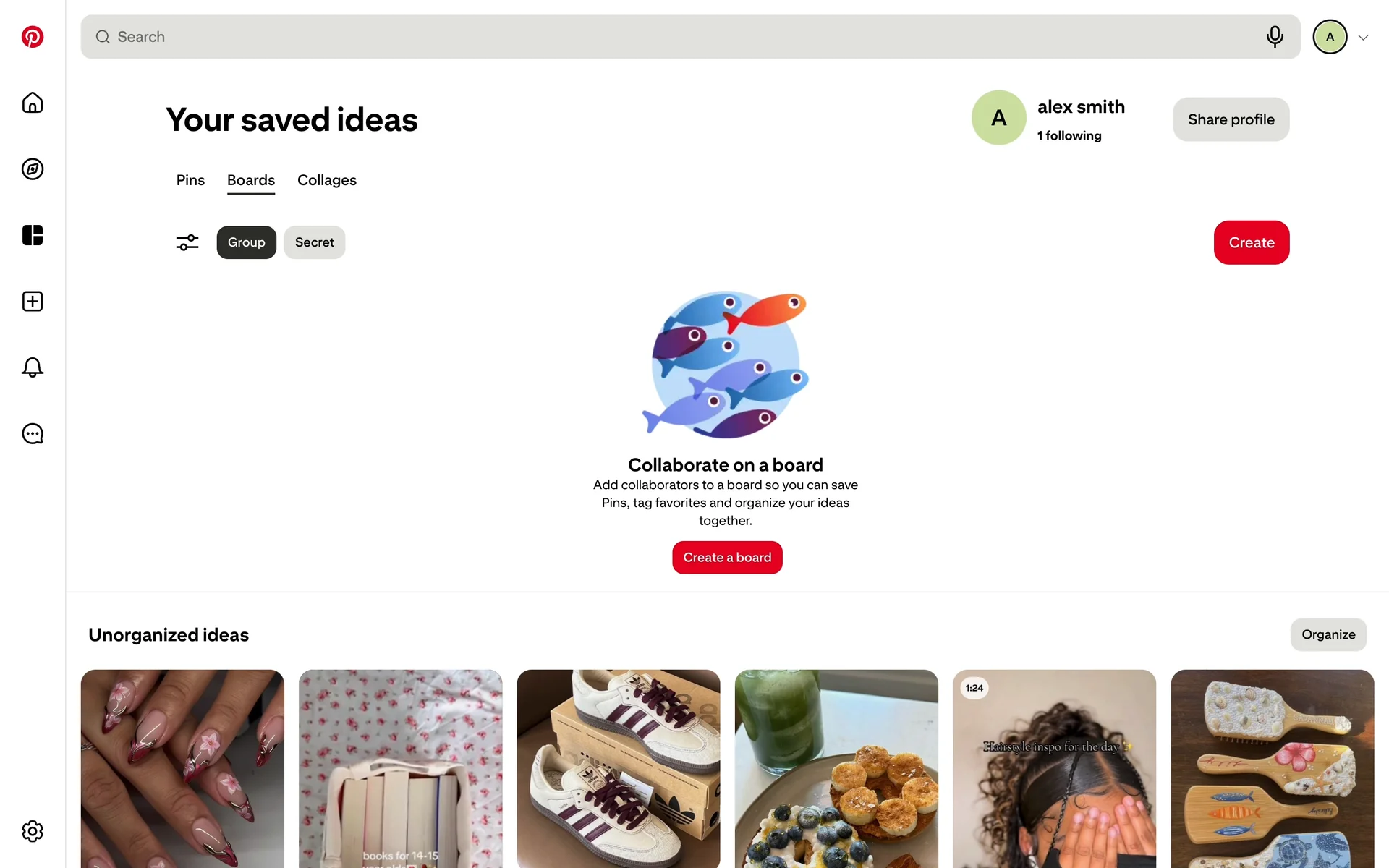Image resolution: width=1389 pixels, height=868 pixels.
Task: Open the Explore compass icon
Action: click(33, 169)
